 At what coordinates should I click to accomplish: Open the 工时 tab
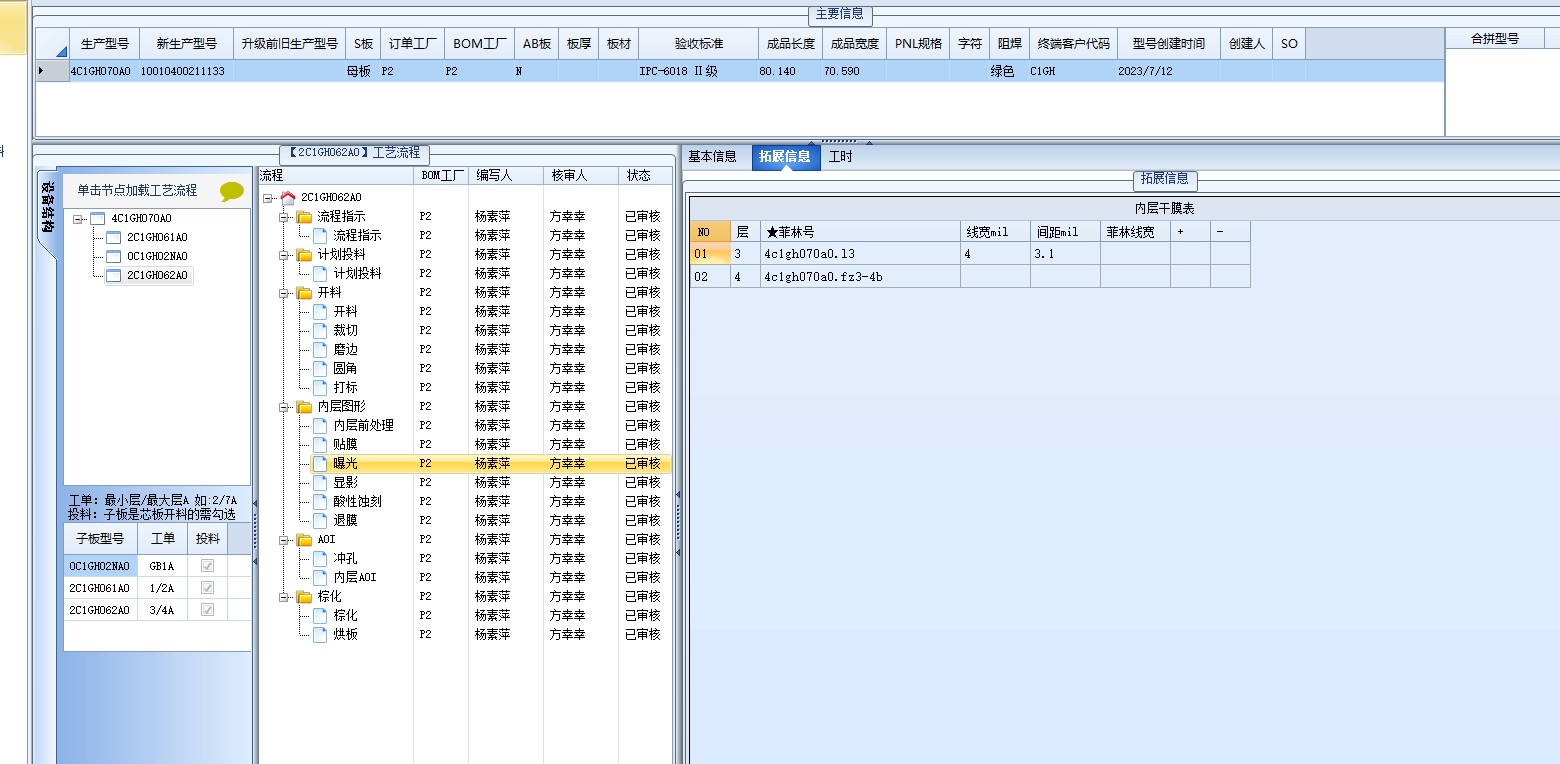click(841, 156)
